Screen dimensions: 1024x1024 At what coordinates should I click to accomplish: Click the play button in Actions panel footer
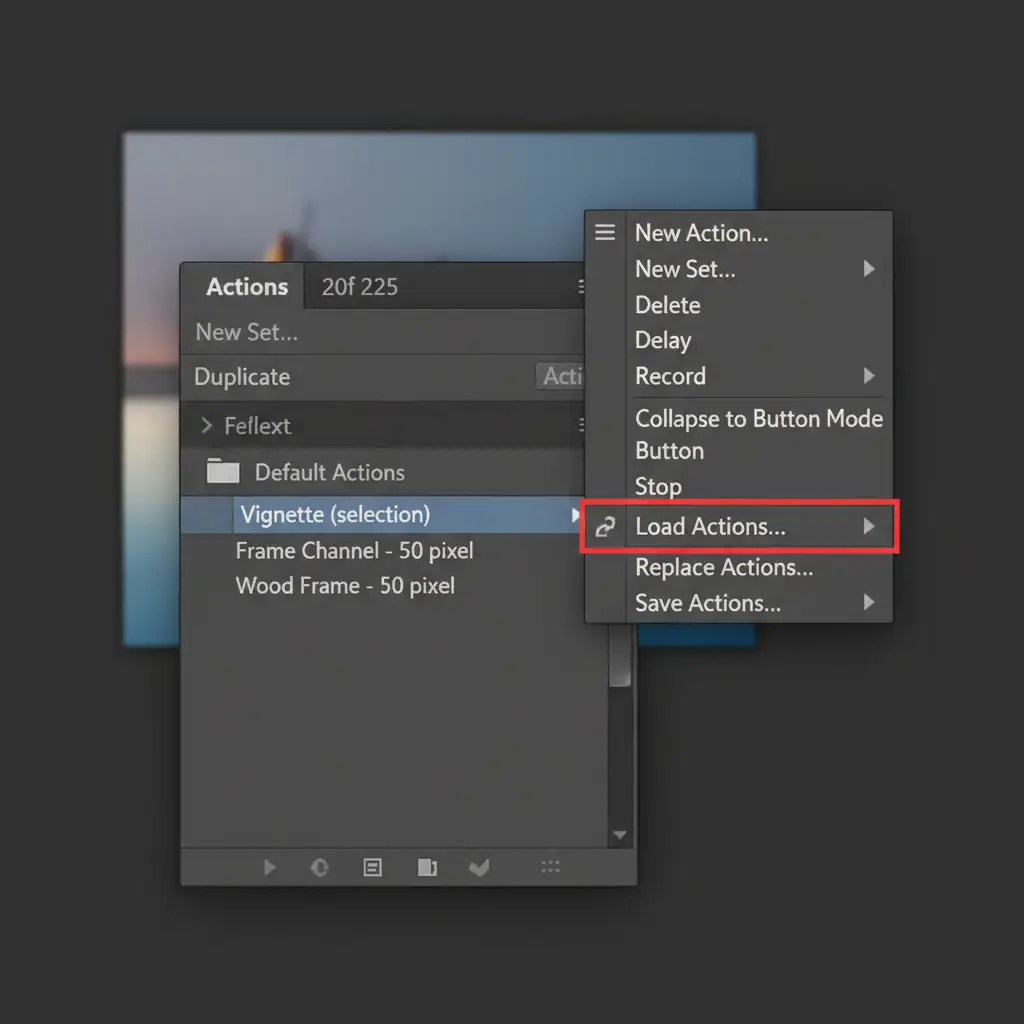[x=269, y=868]
